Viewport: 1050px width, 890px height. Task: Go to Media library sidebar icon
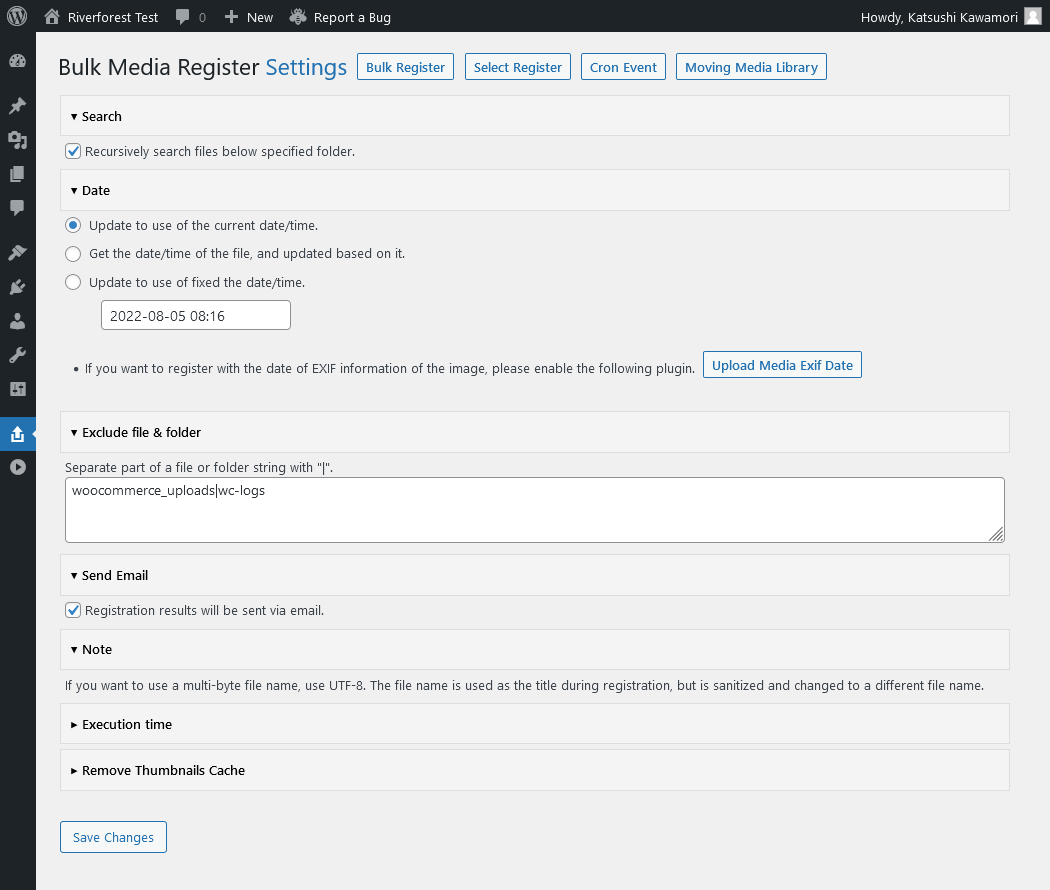pyautogui.click(x=17, y=140)
